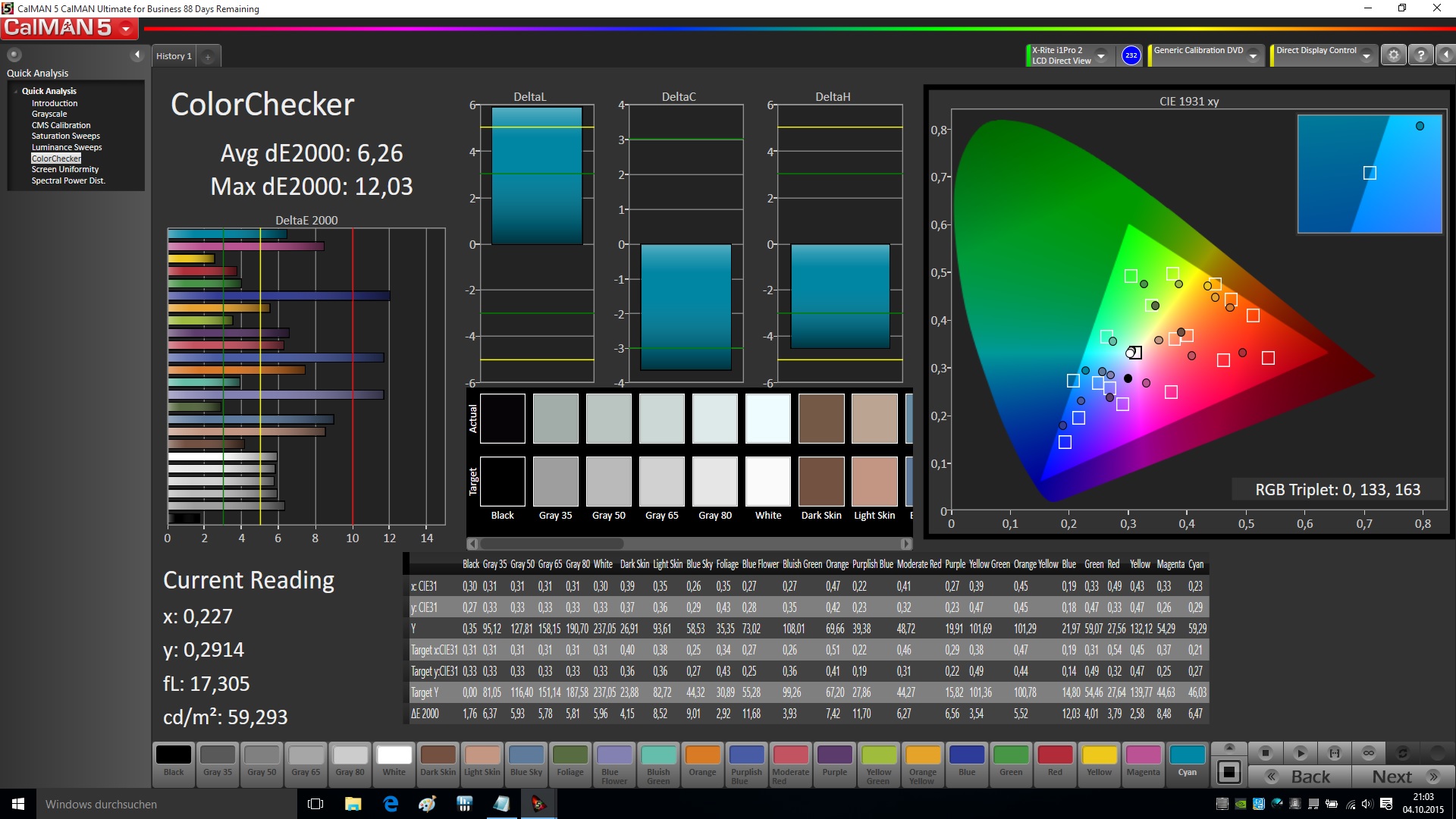The image size is (1456, 819).
Task: Collapse the right-side panel arrow
Action: click(x=1446, y=55)
